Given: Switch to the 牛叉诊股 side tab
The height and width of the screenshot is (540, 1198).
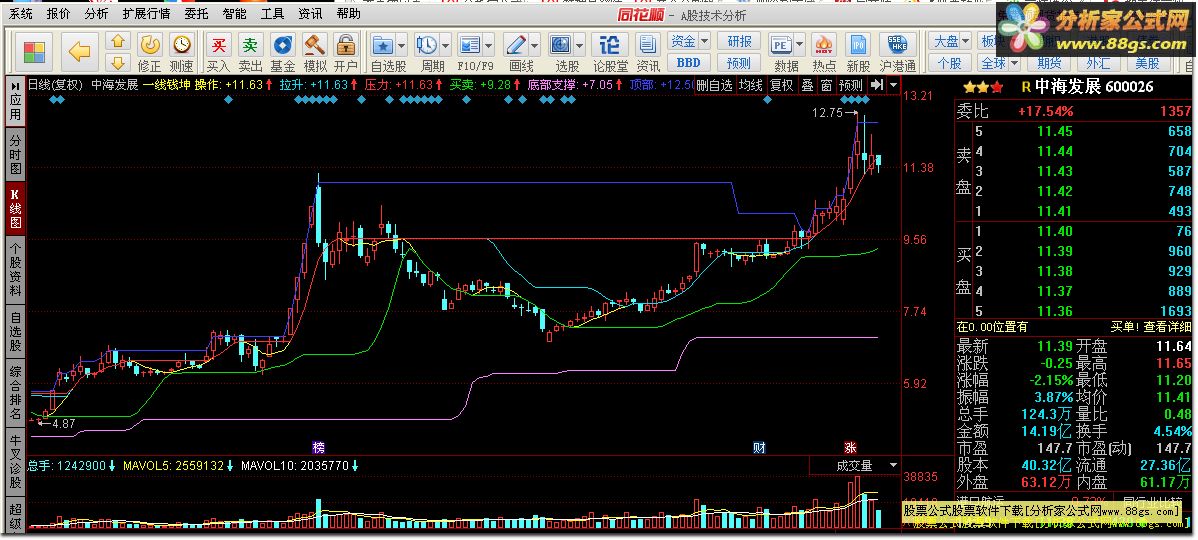Looking at the screenshot, I should 15,461.
